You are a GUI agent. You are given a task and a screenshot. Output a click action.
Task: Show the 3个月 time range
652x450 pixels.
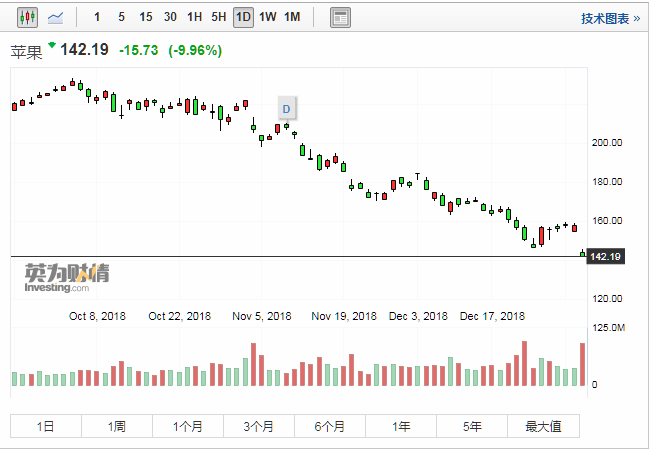259,426
